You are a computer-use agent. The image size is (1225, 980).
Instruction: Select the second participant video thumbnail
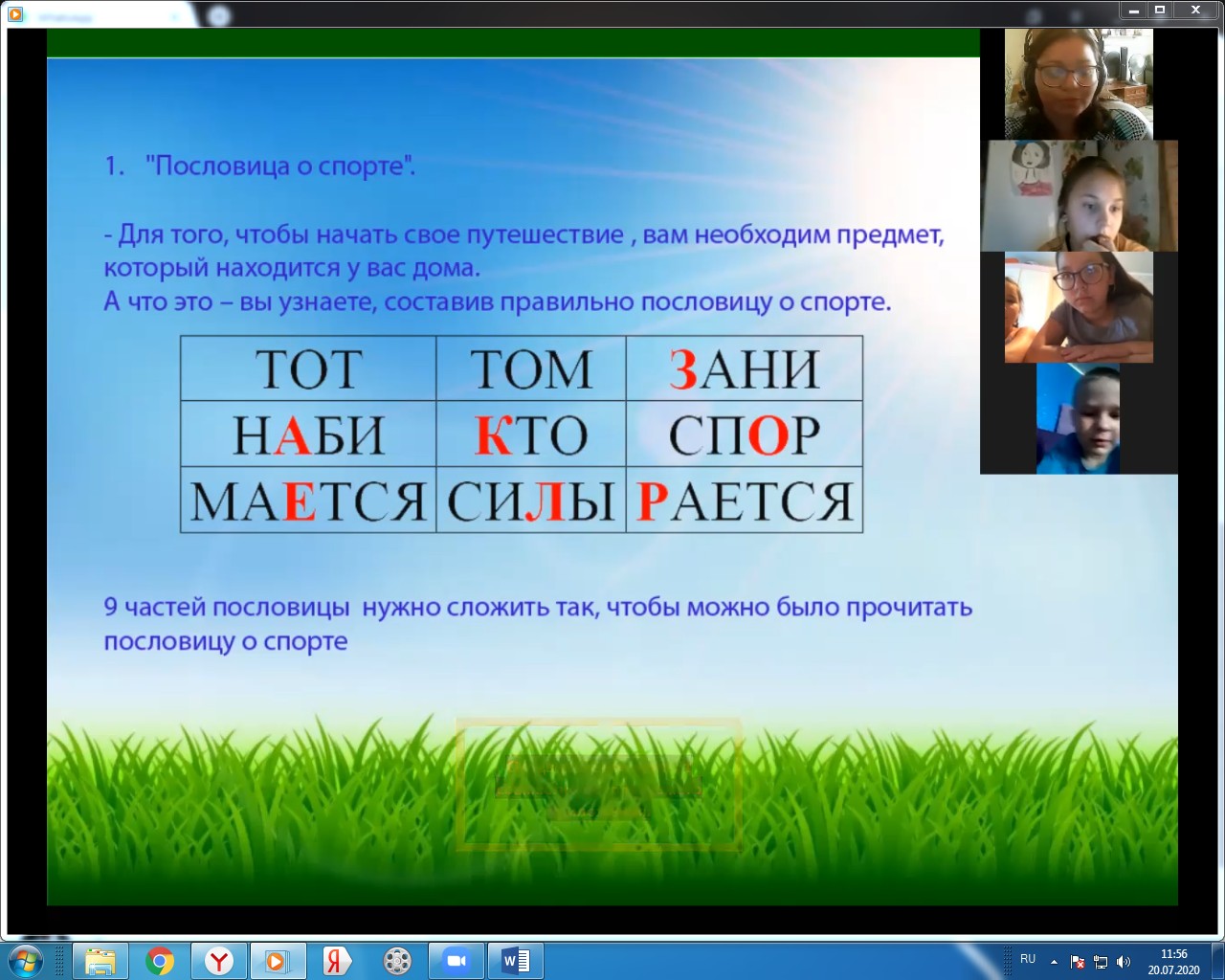point(1080,196)
